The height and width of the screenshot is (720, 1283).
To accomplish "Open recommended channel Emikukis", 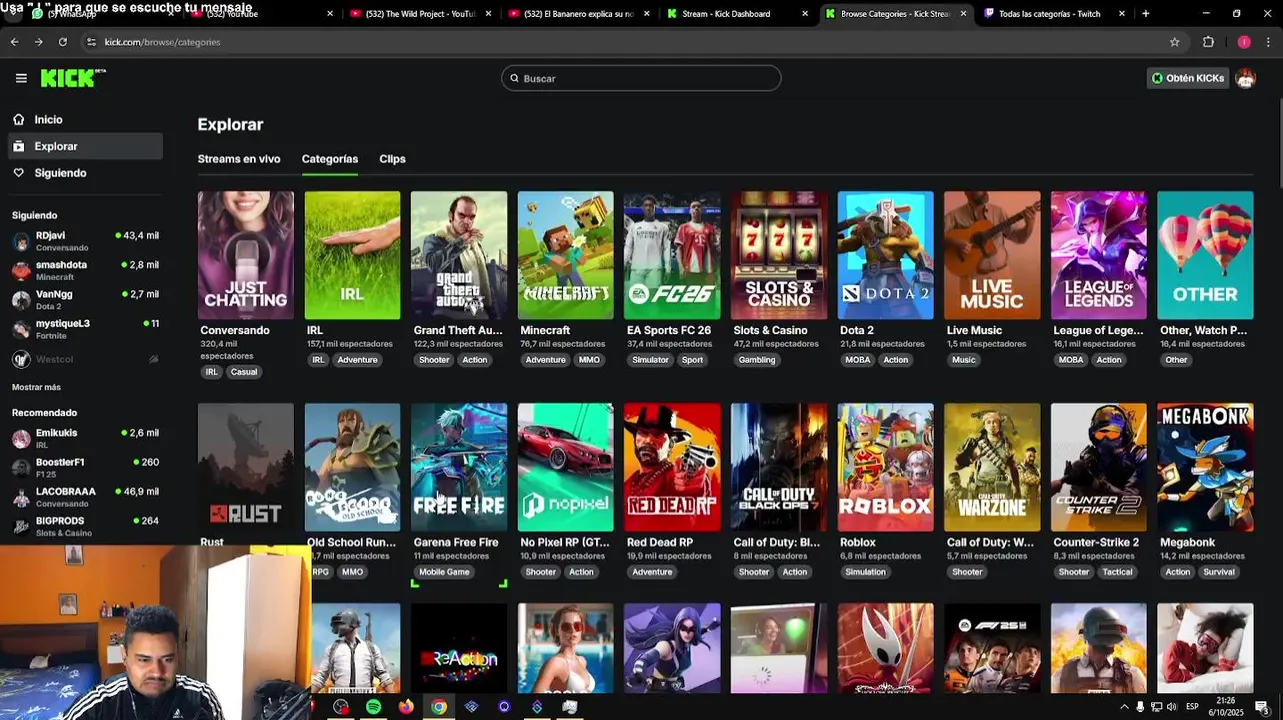I will 85,438.
